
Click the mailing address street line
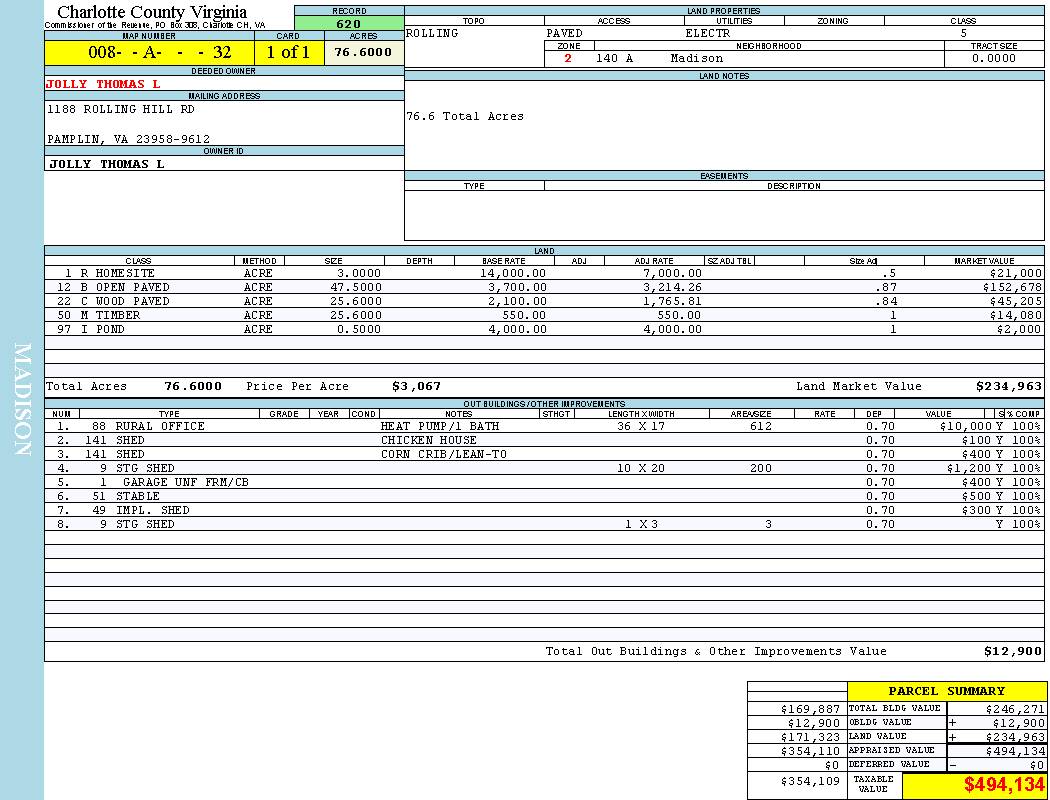(121, 109)
